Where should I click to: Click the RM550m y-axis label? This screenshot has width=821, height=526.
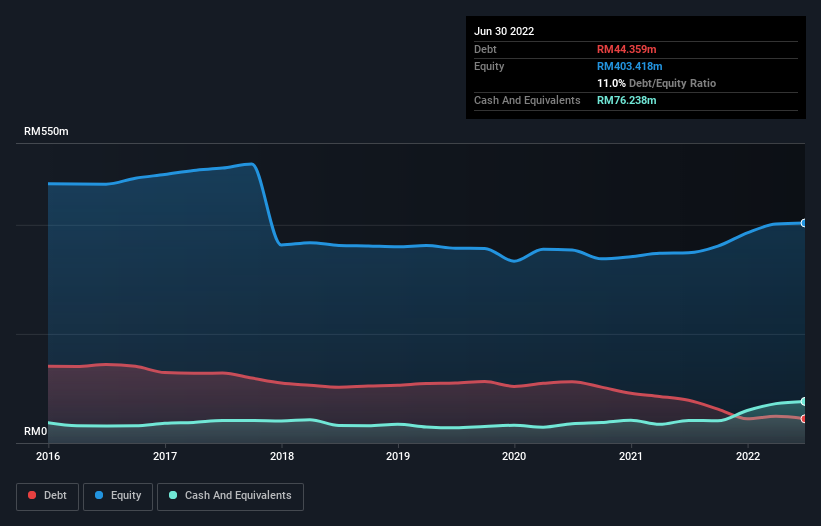46,131
